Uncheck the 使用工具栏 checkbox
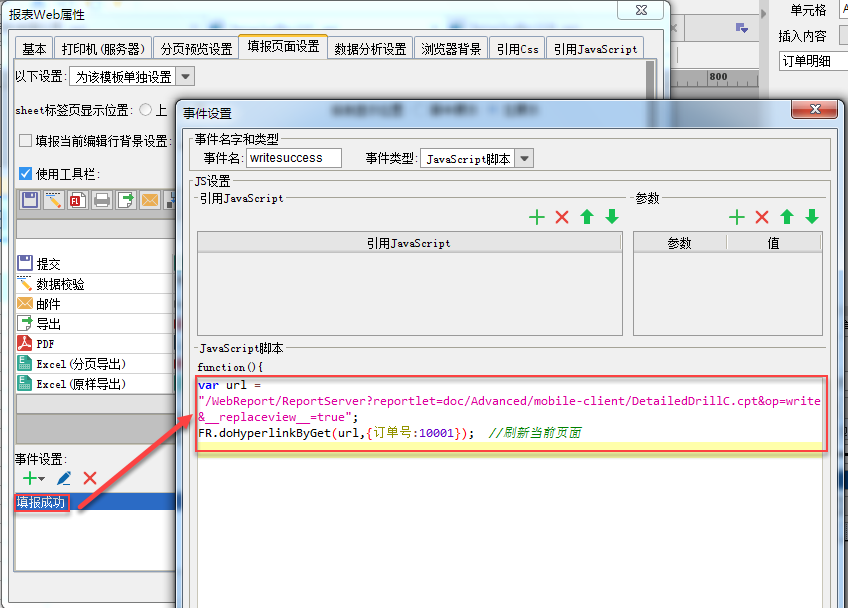This screenshot has width=848, height=608. click(25, 174)
